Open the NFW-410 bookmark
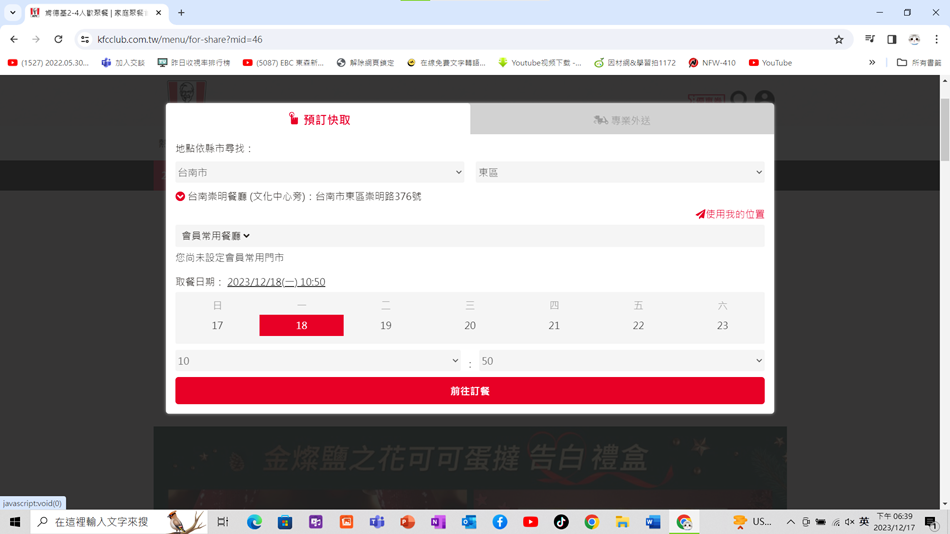 pyautogui.click(x=712, y=62)
